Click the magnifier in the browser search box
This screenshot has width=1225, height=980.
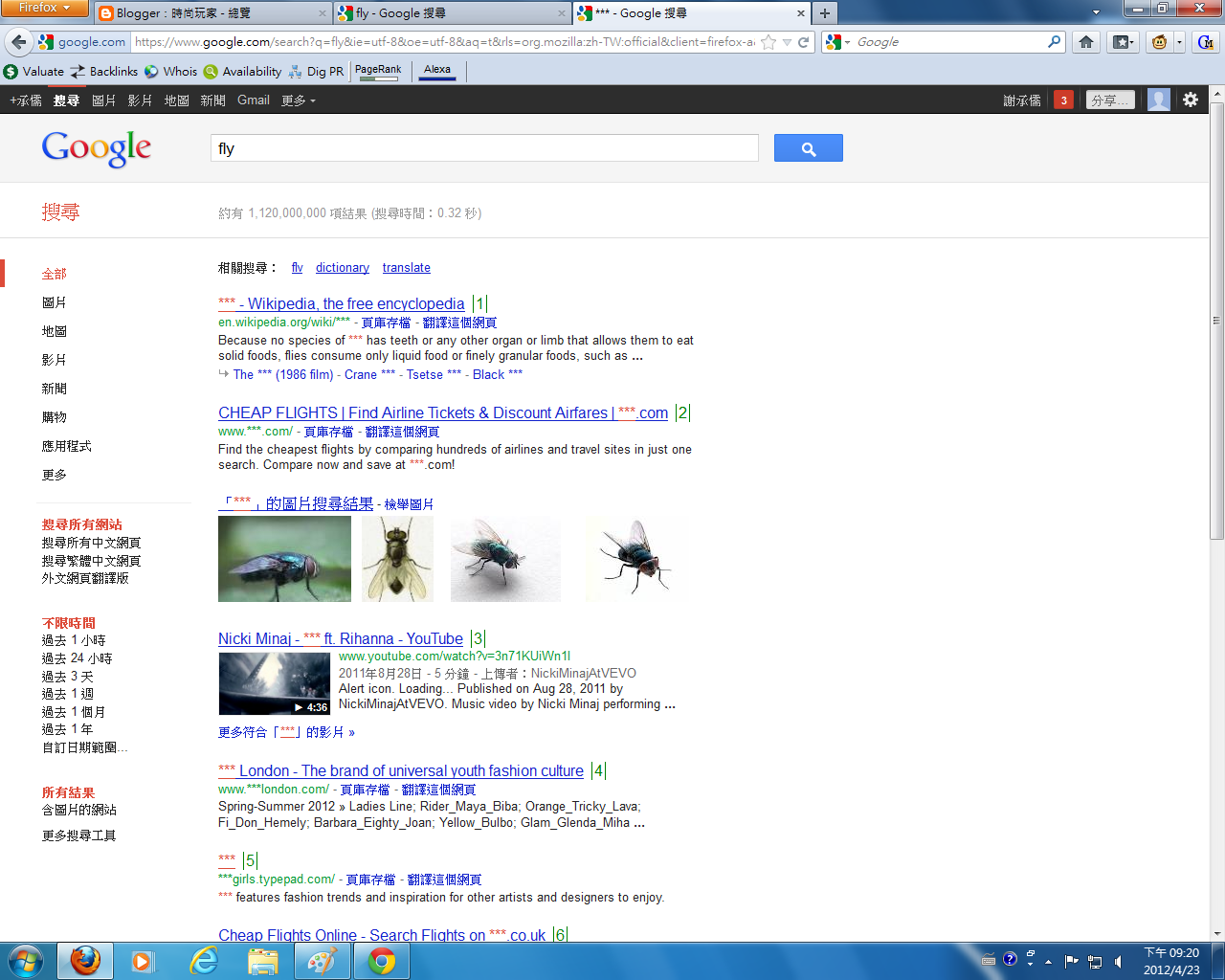click(x=1054, y=42)
